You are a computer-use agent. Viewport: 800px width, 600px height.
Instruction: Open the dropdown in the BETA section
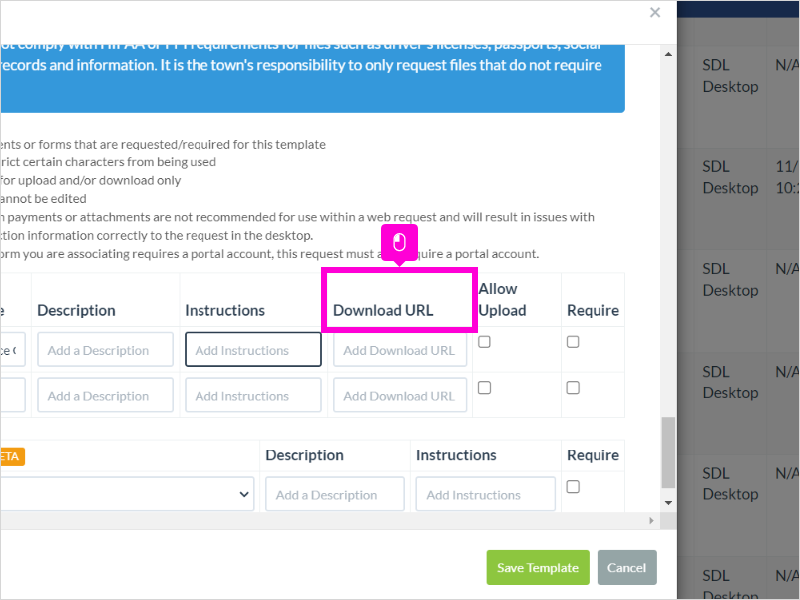(127, 494)
